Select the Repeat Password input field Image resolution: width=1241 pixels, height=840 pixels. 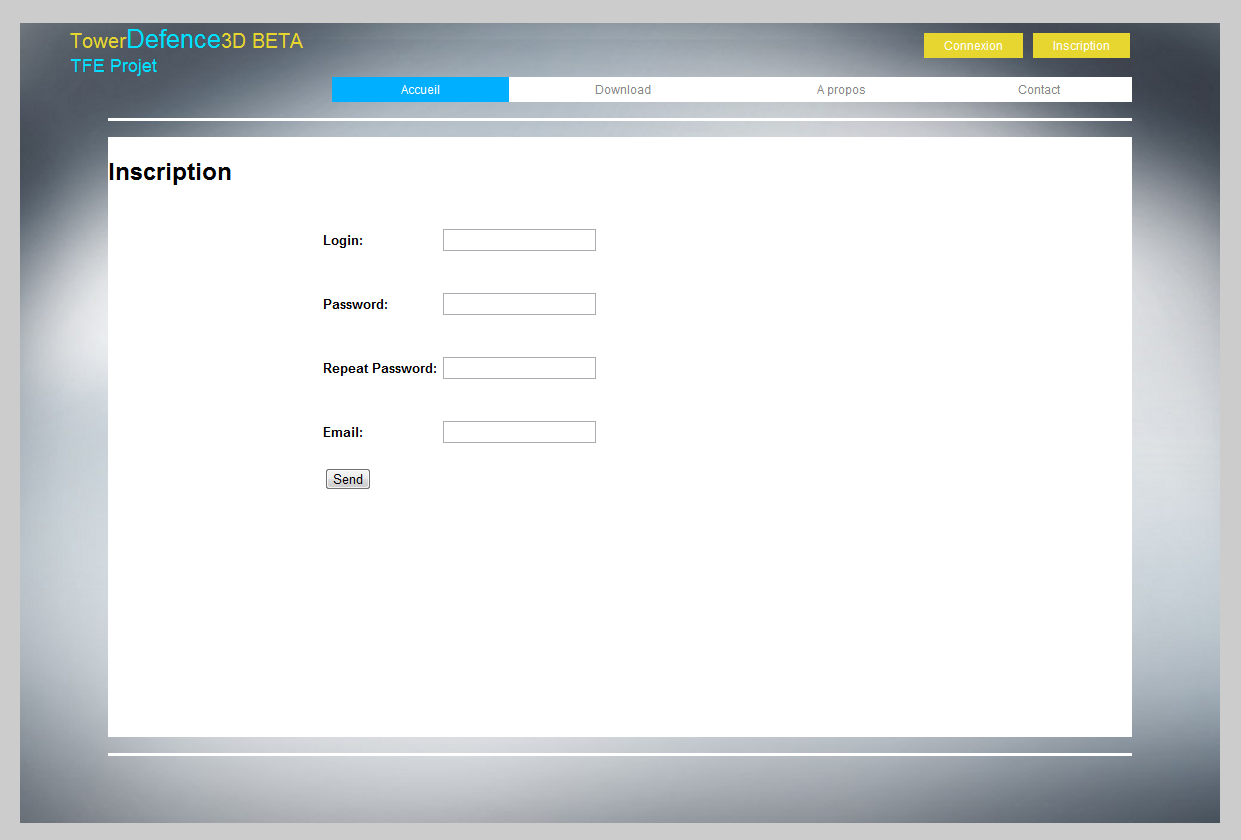519,368
